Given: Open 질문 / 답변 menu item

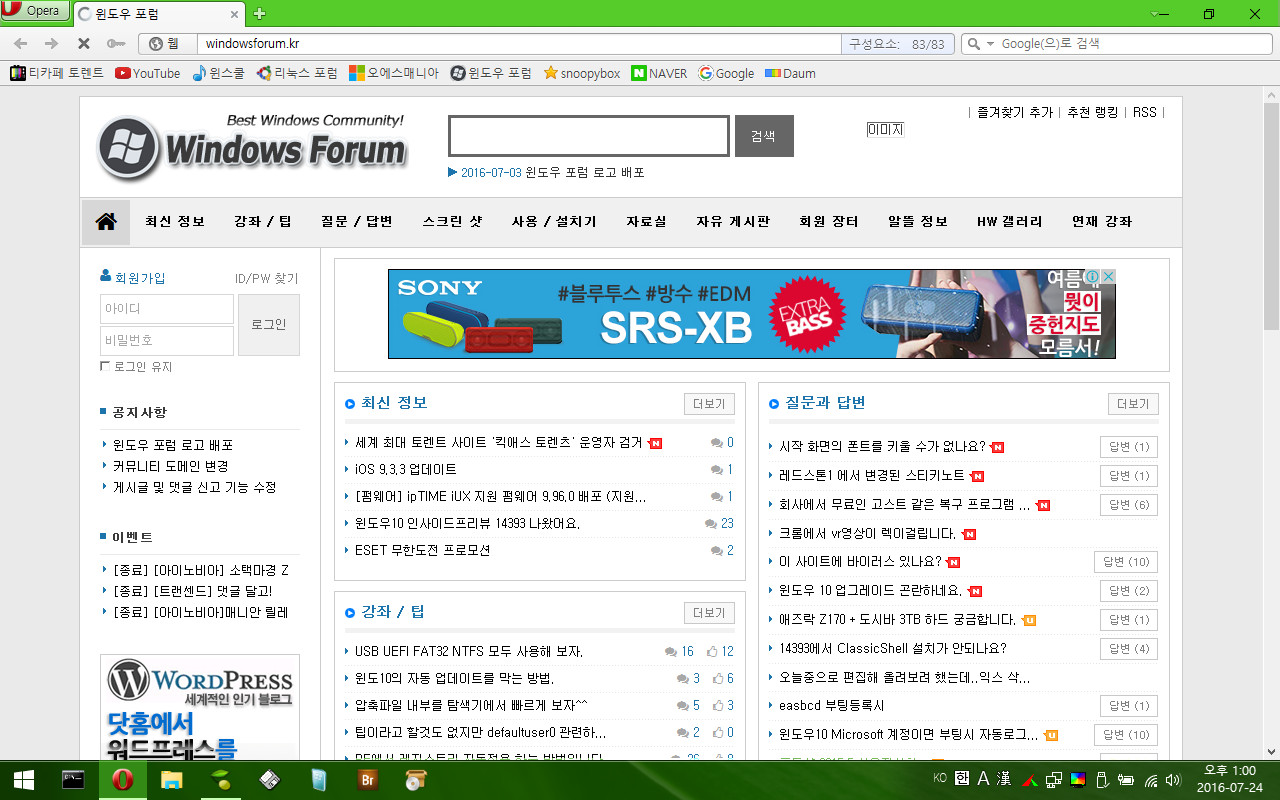Looking at the screenshot, I should click(357, 222).
